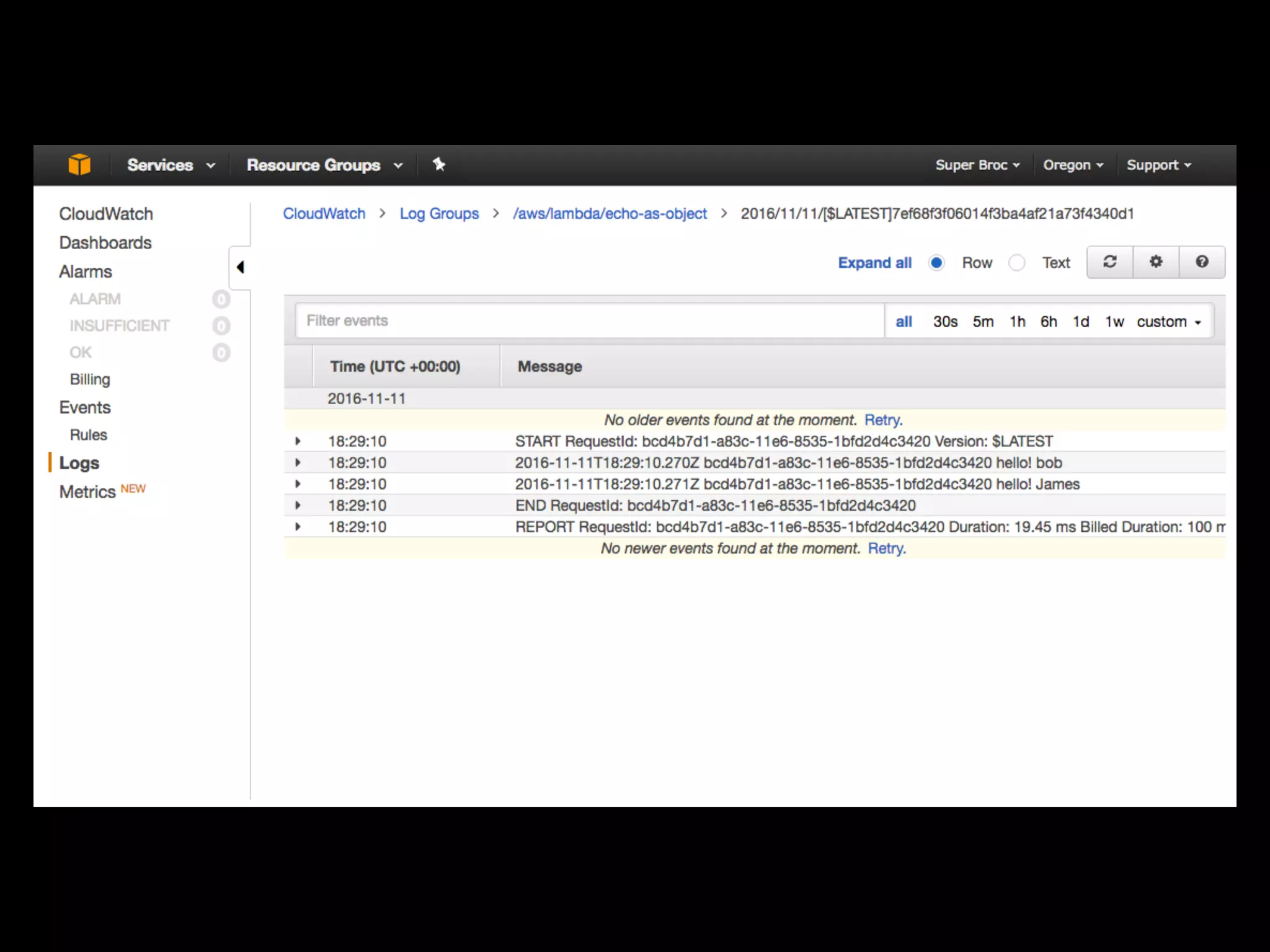Expand the hello! James log row
The image size is (1270, 952).
coord(298,484)
